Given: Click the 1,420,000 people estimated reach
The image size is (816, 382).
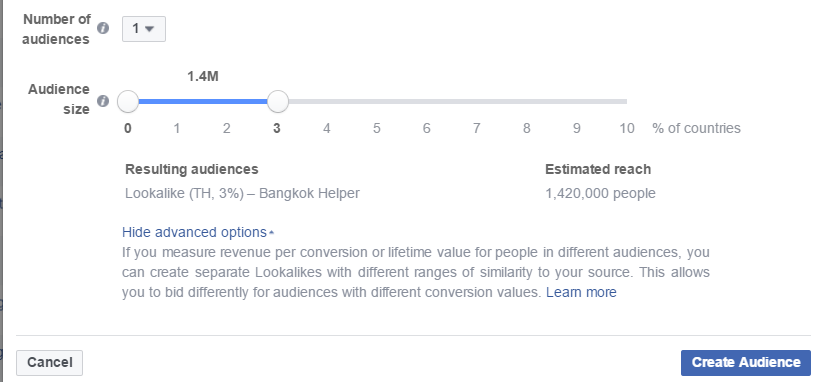Looking at the screenshot, I should click(600, 194).
